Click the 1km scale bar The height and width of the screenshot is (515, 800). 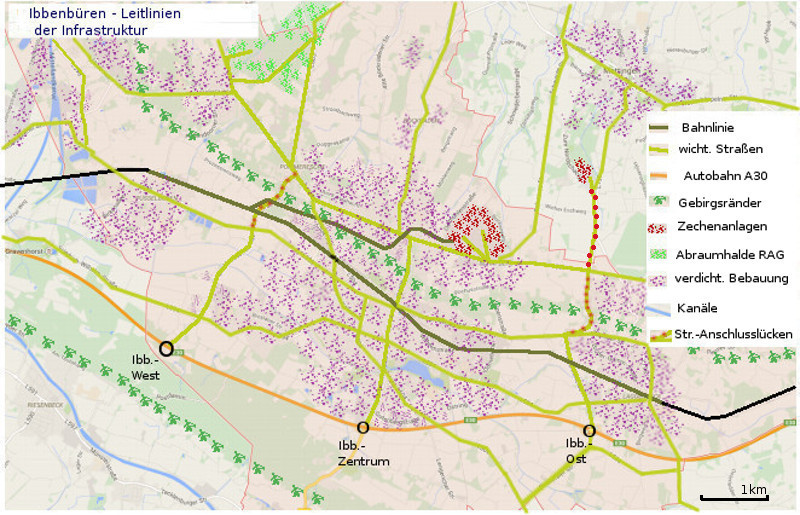click(x=733, y=497)
